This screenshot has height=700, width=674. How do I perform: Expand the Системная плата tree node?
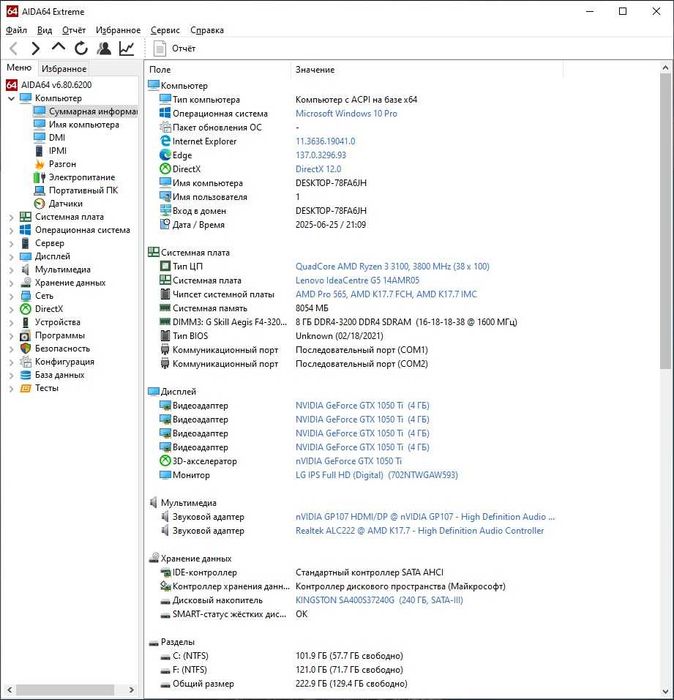(x=12, y=217)
